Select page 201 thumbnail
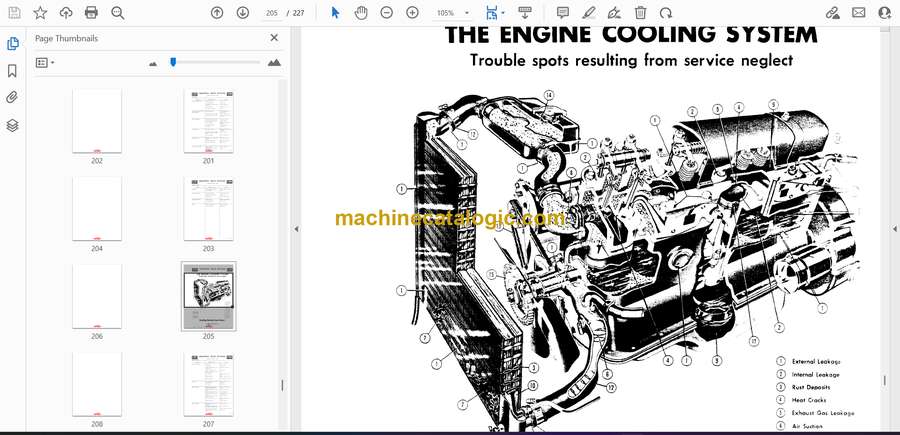Viewport: 900px width, 435px height. pos(208,121)
